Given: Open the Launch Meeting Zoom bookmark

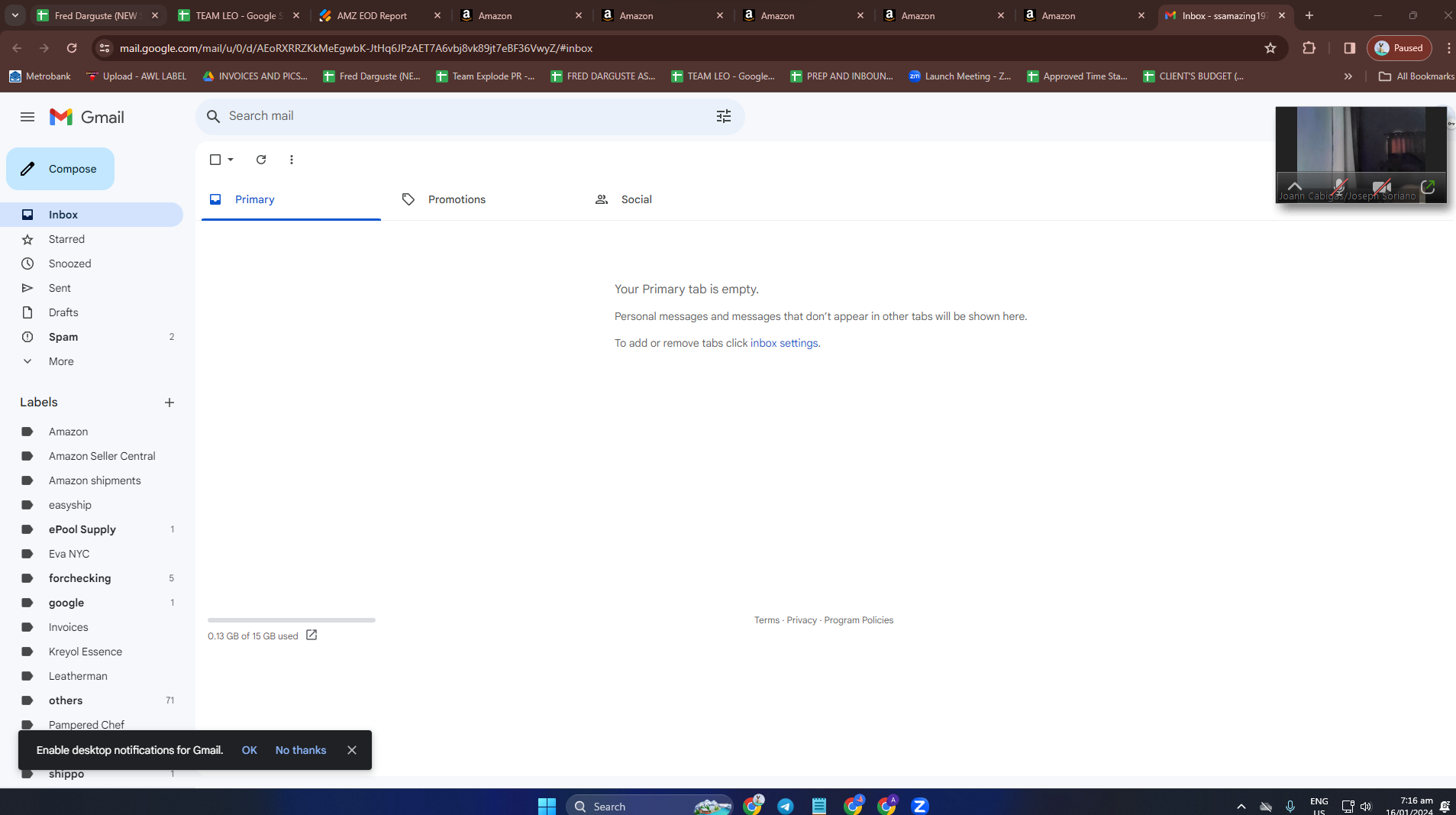Looking at the screenshot, I should [960, 76].
